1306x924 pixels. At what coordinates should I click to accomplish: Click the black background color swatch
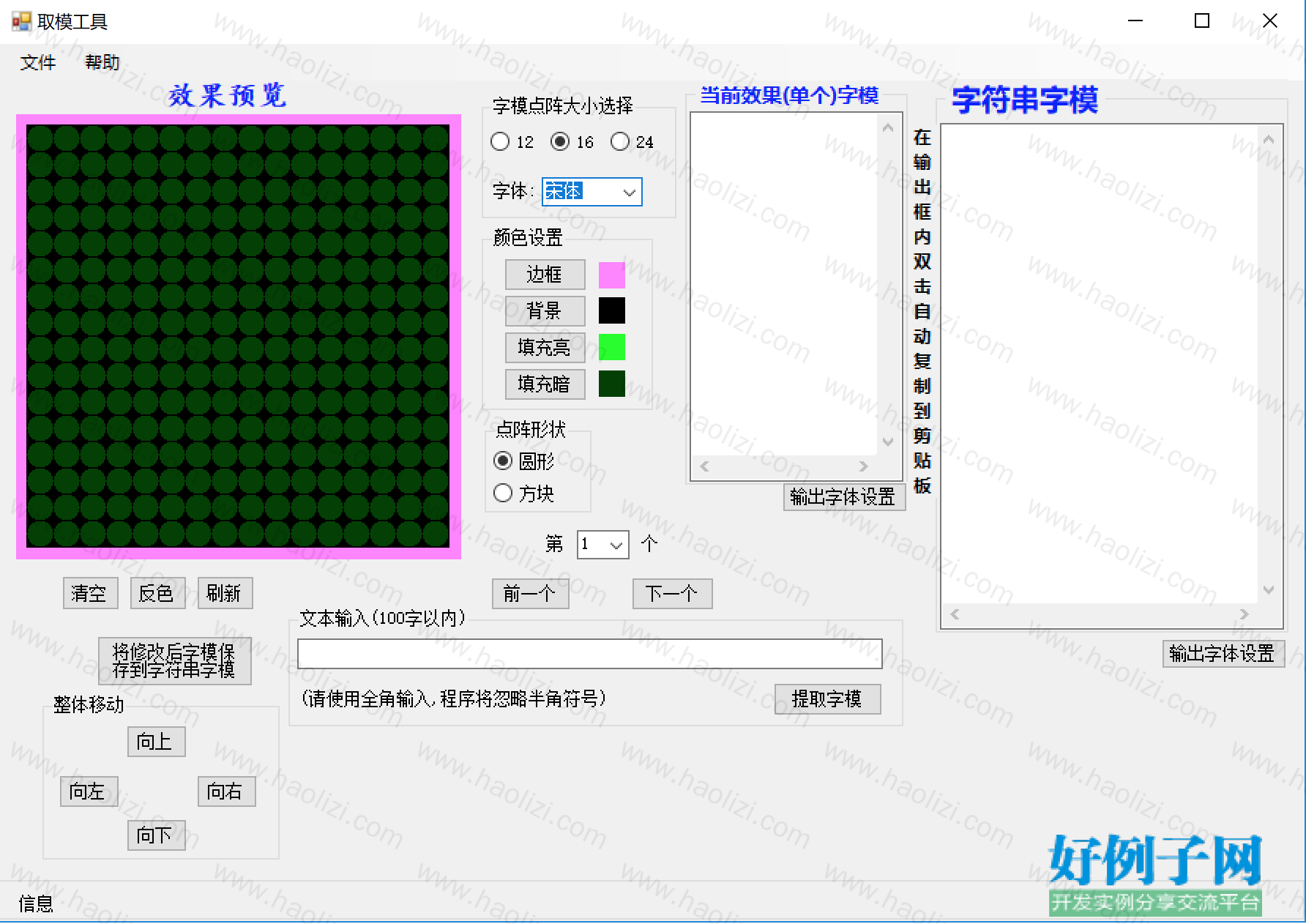click(612, 310)
